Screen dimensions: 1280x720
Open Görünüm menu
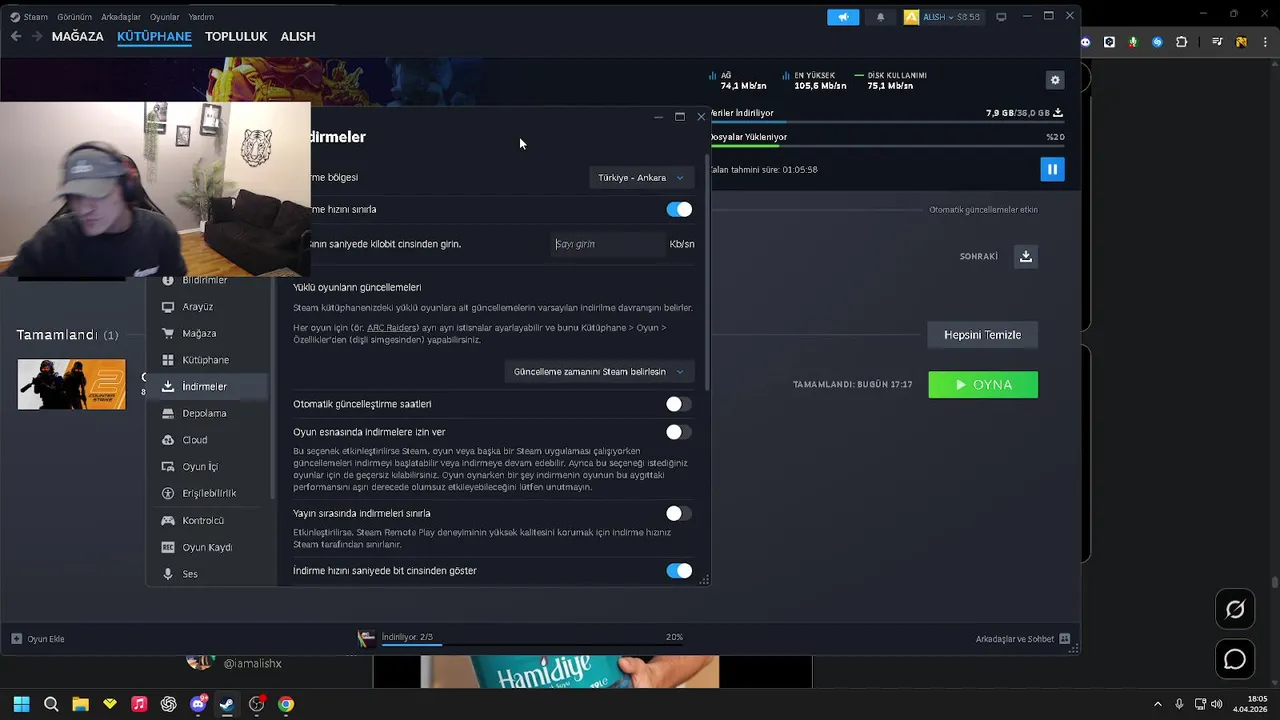[x=74, y=17]
